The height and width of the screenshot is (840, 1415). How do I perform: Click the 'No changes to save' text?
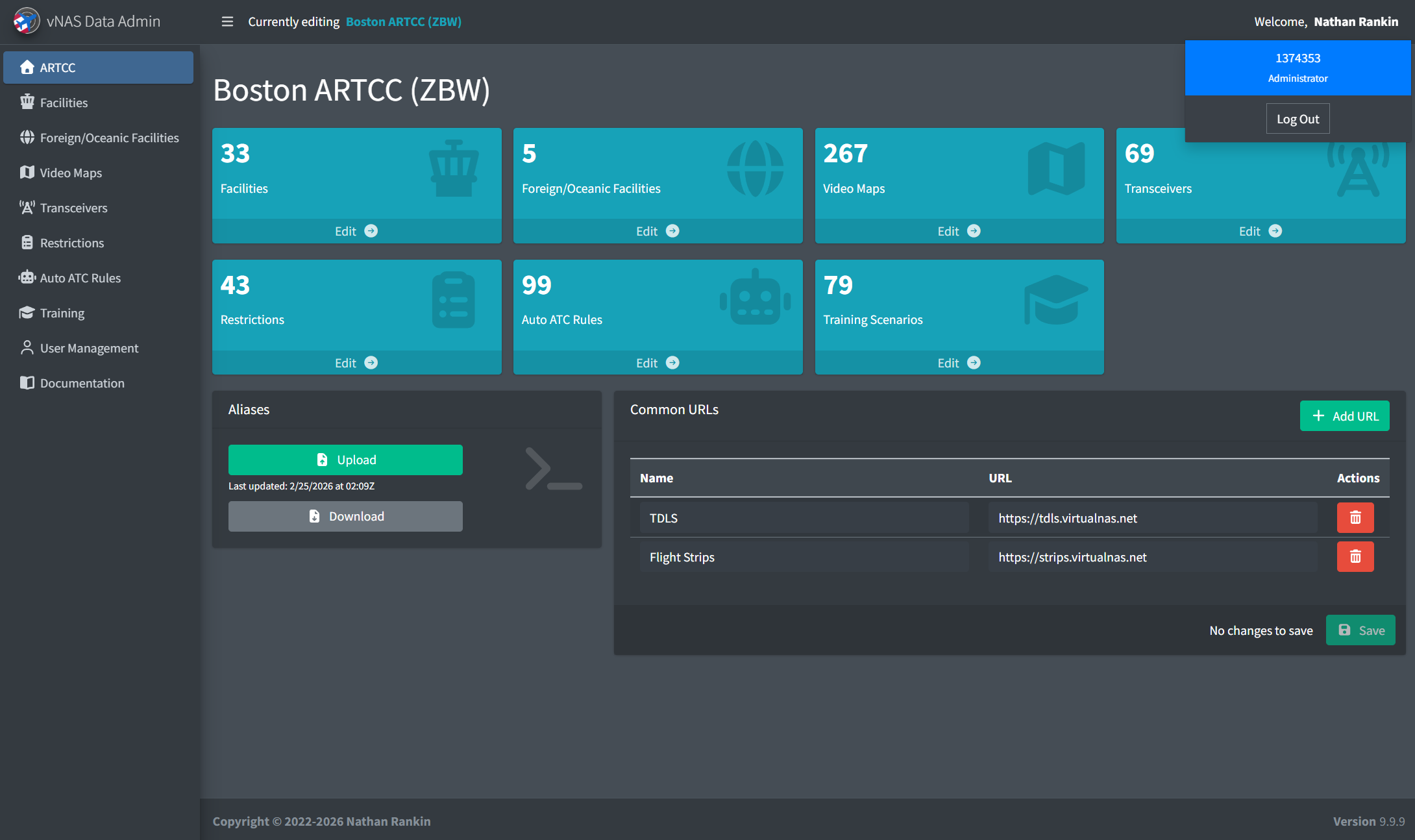click(1261, 630)
